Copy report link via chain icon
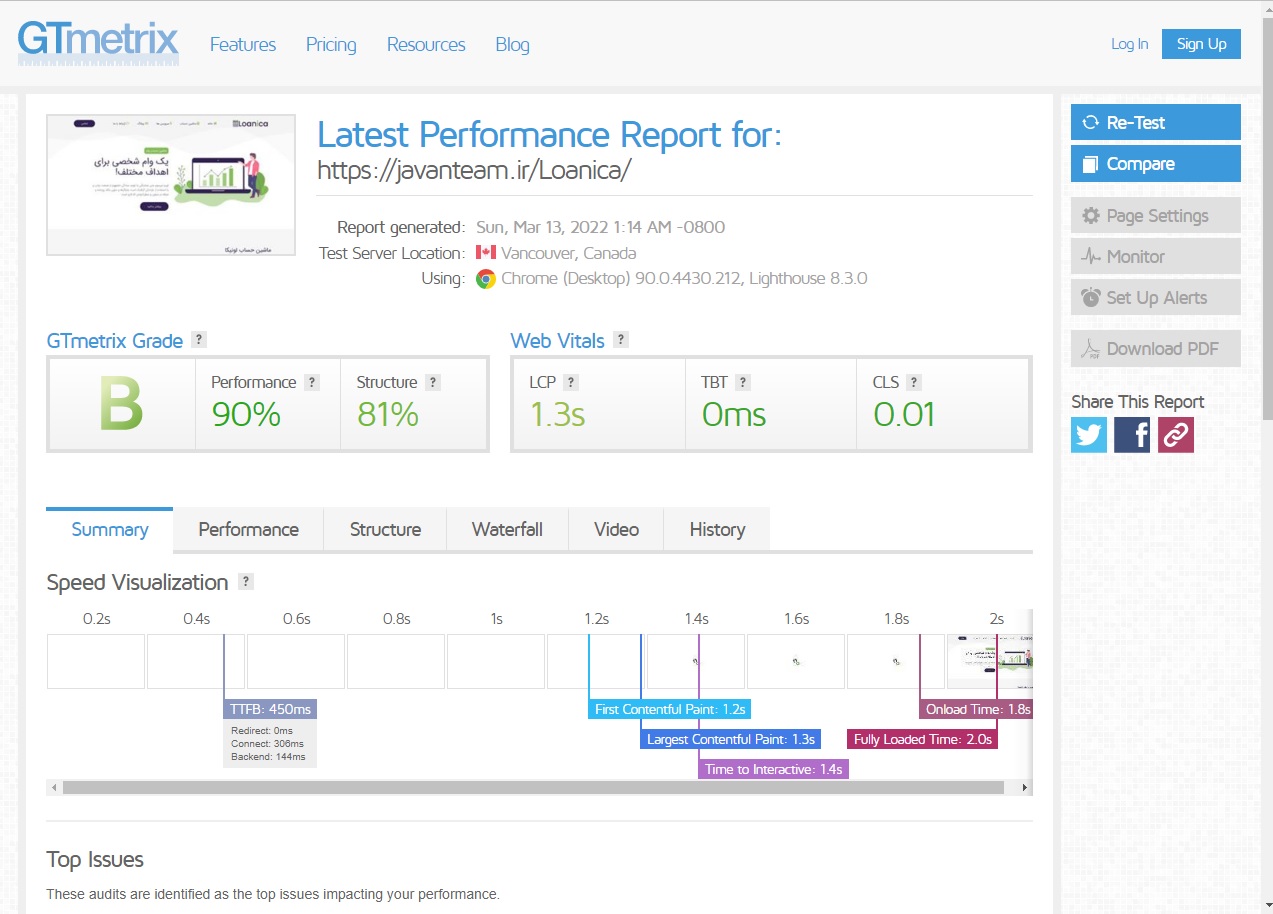 pos(1176,435)
